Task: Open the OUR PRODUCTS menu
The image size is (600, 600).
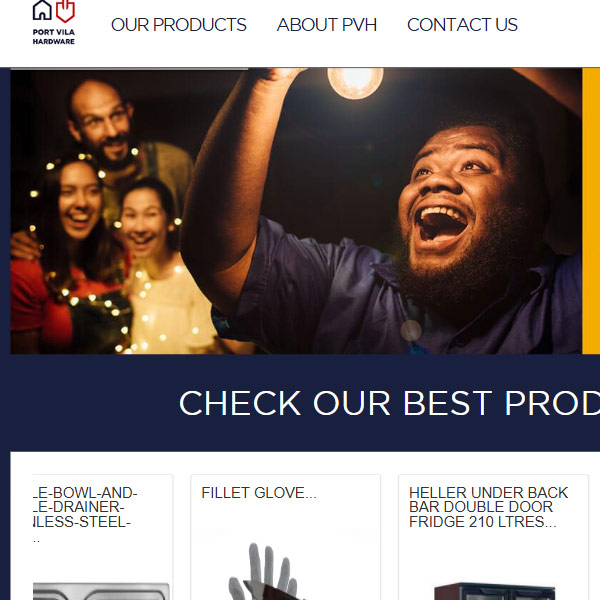Action: pyautogui.click(x=179, y=25)
